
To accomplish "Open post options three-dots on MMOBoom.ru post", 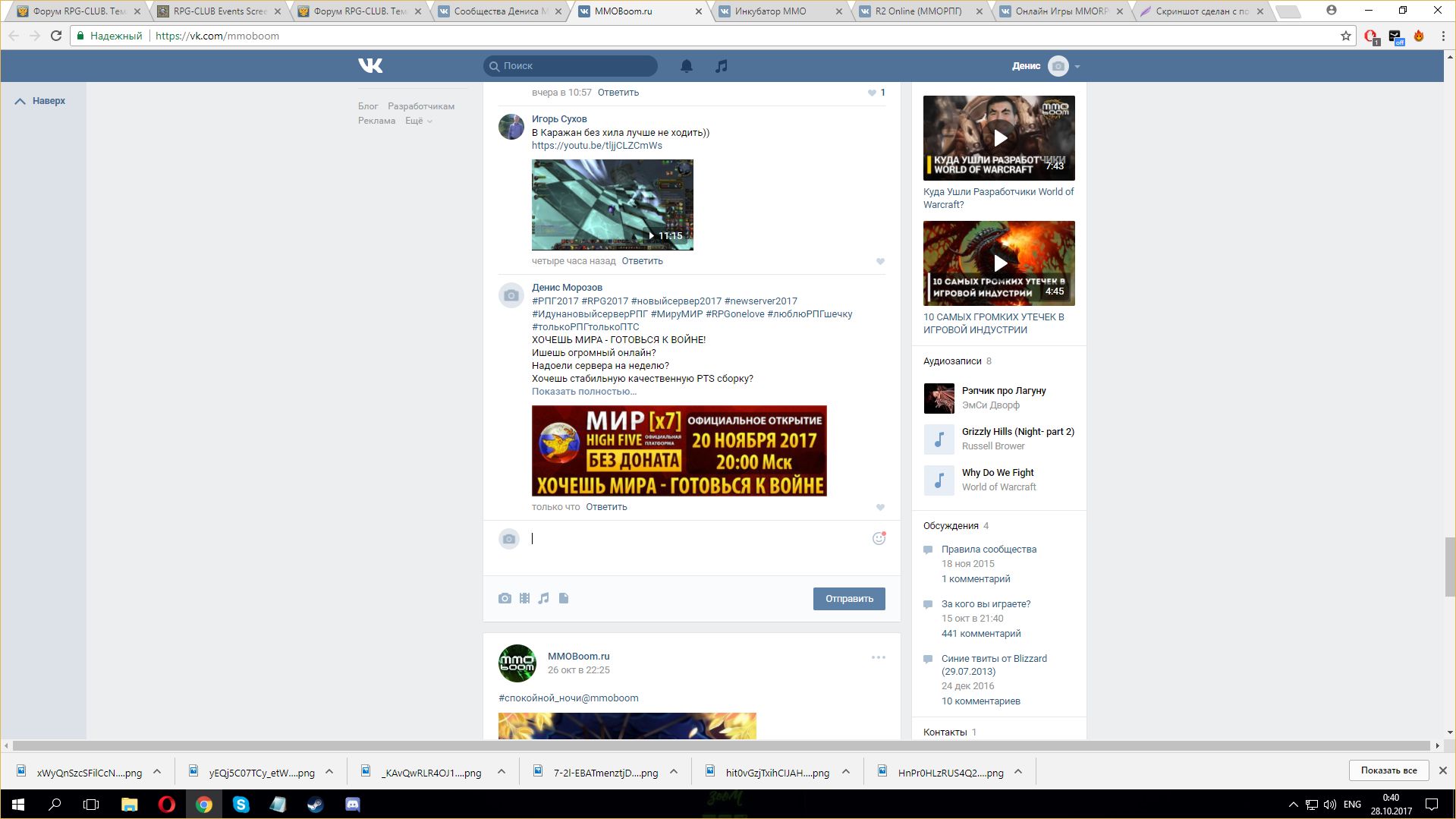I will click(x=879, y=657).
